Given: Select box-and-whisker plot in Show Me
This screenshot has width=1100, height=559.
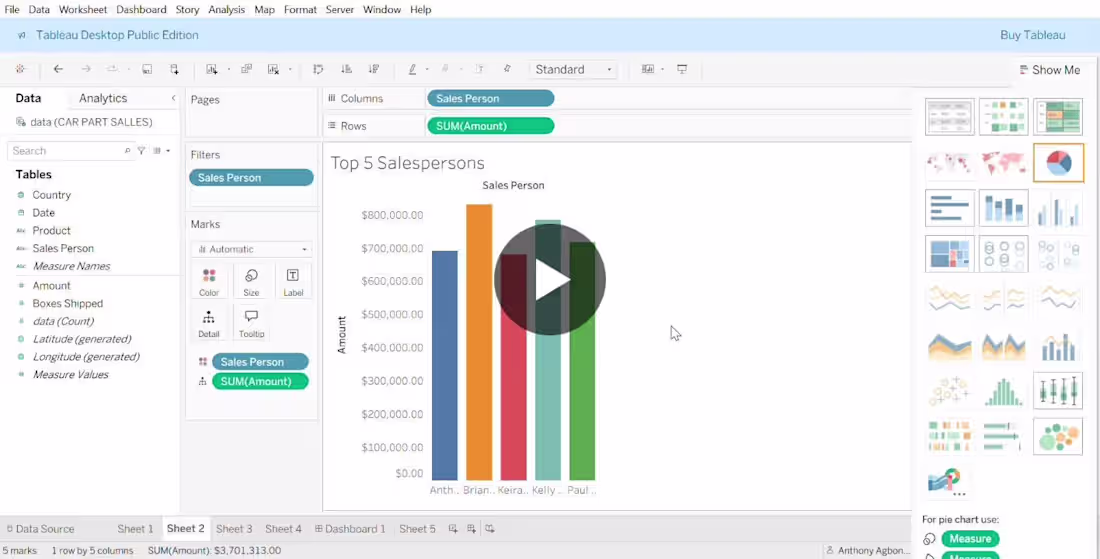Looking at the screenshot, I should tap(1058, 390).
